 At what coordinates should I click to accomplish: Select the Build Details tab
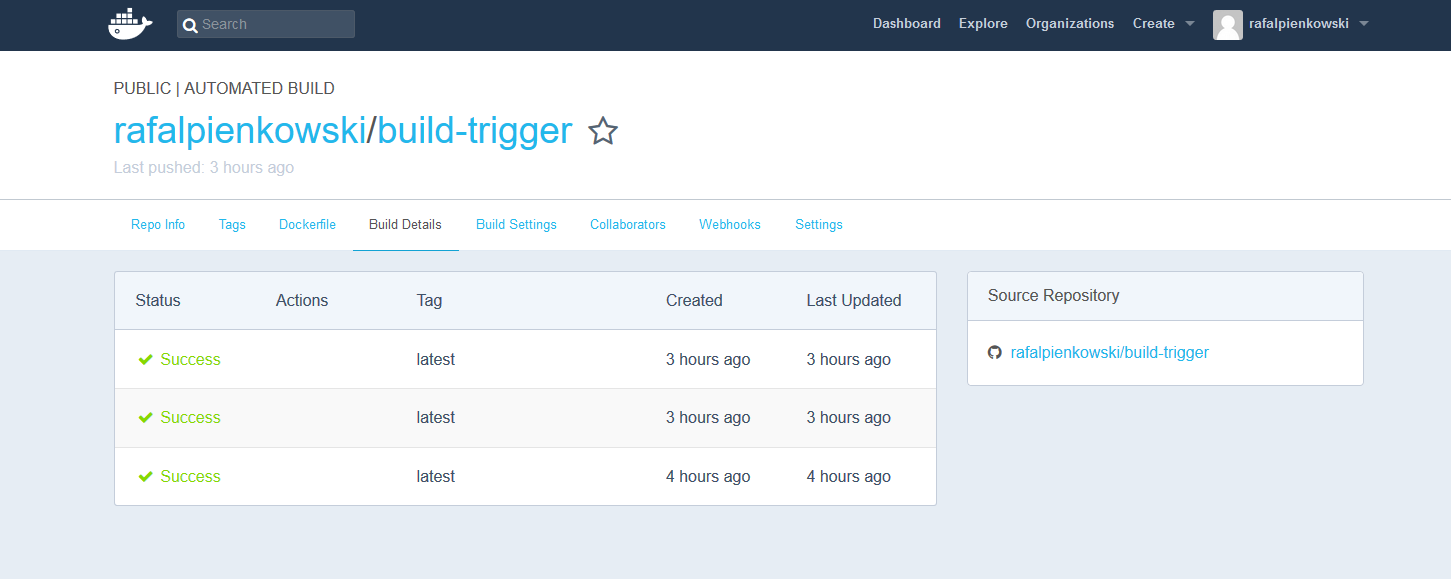[405, 225]
